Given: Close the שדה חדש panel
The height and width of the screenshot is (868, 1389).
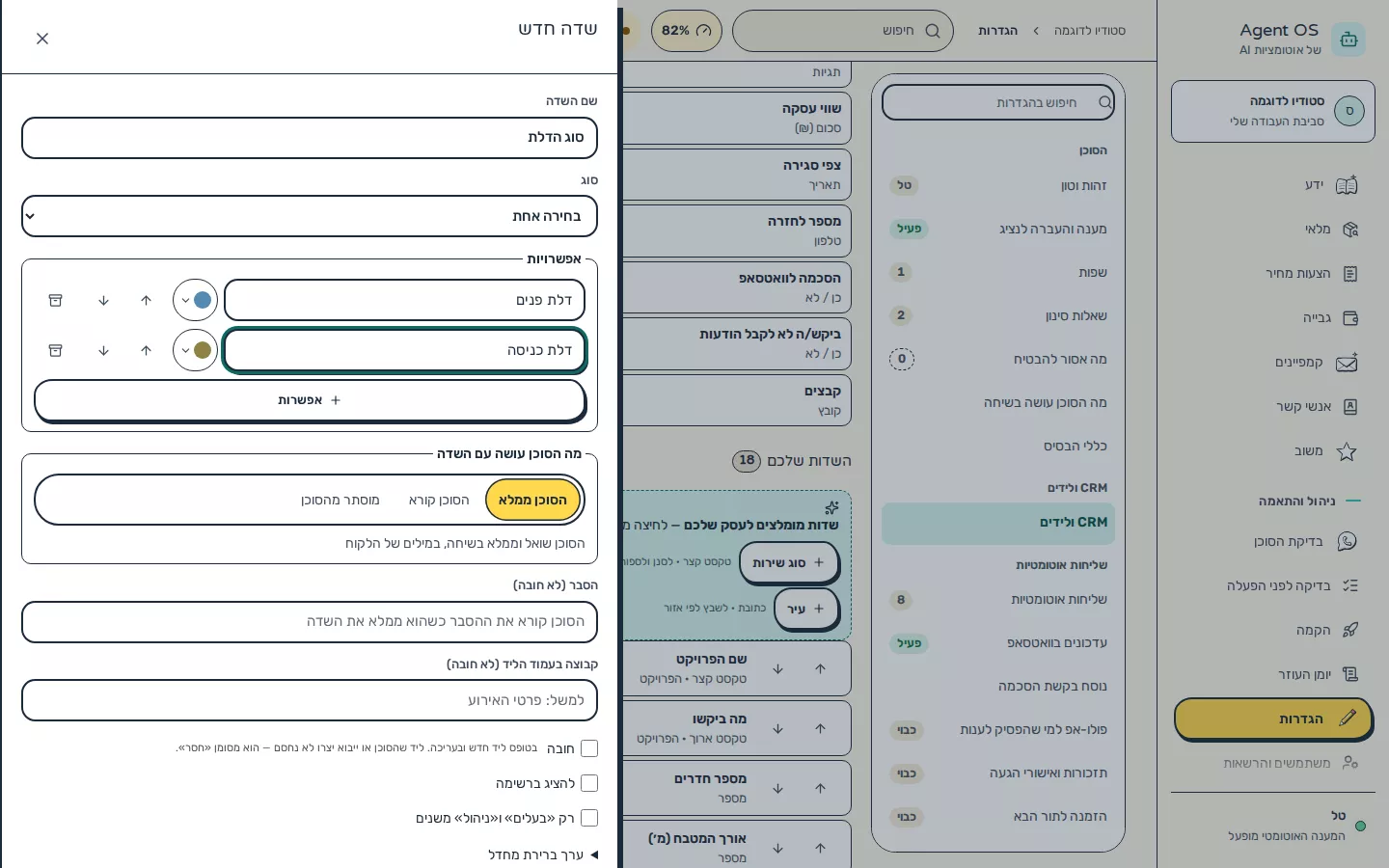Looking at the screenshot, I should pyautogui.click(x=42, y=39).
